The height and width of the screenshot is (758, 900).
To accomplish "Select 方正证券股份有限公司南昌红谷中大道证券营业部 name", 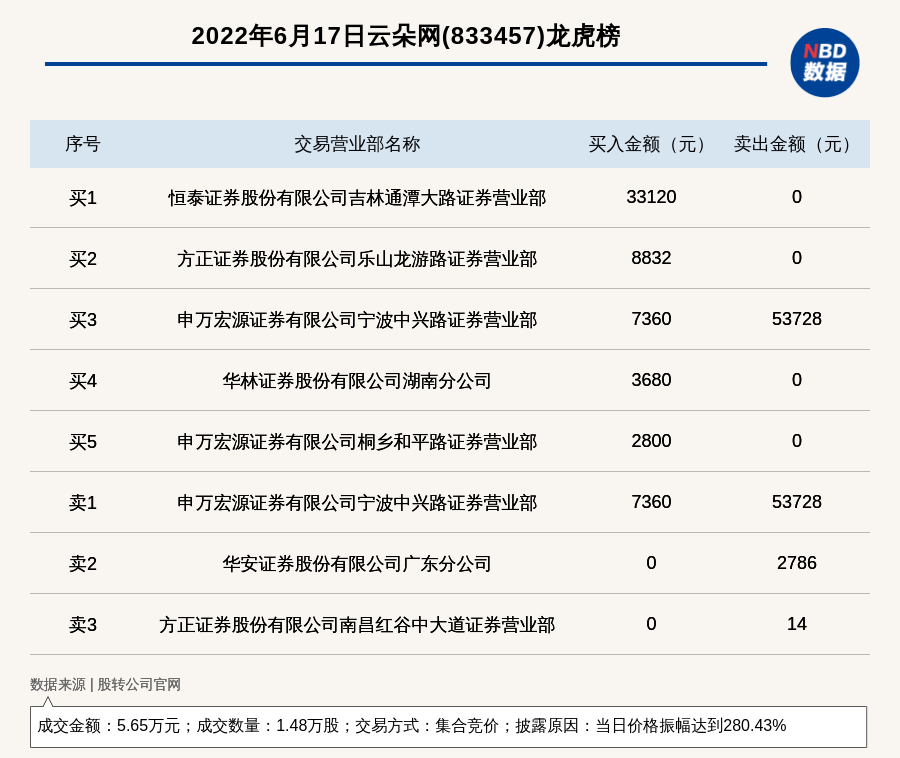I will click(x=357, y=625).
